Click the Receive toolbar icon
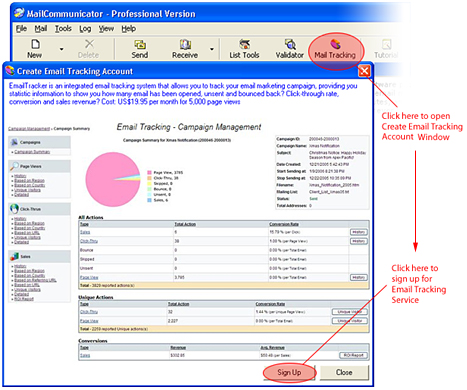467x390 pixels. [185, 44]
